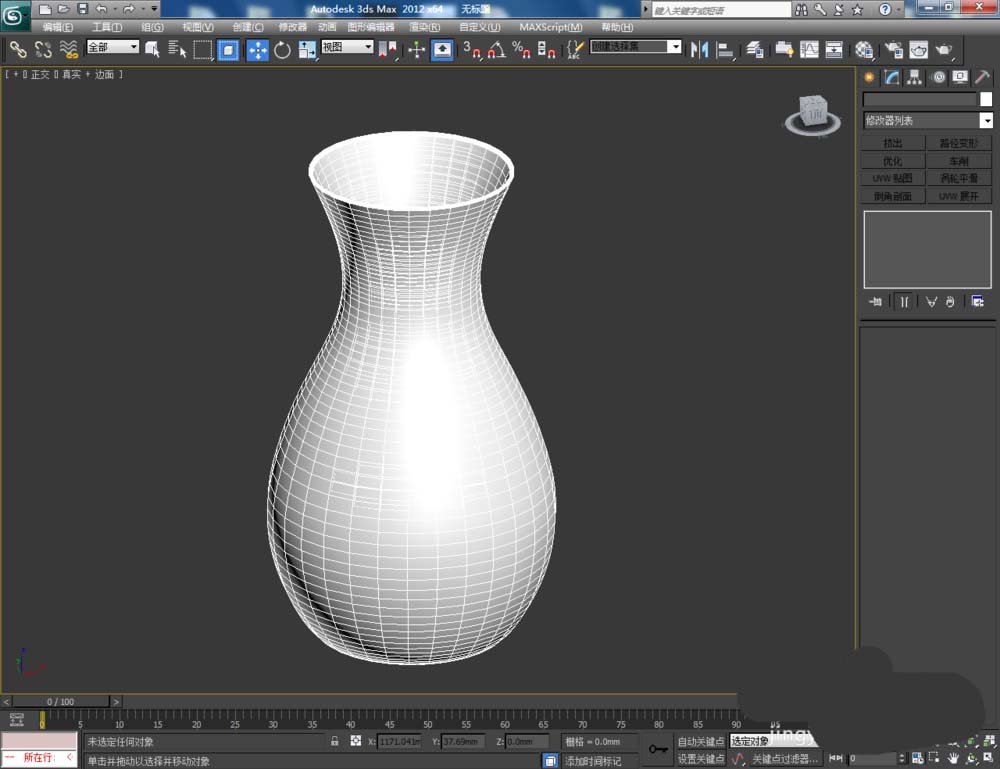Click the Select and Link icon

tap(18, 49)
